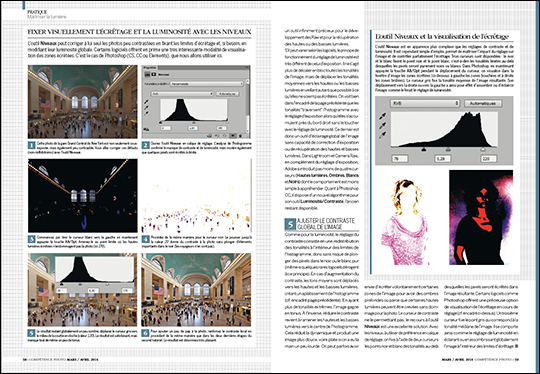Click white input slider in the L'outil Niveaux sidebar

click(x=483, y=149)
